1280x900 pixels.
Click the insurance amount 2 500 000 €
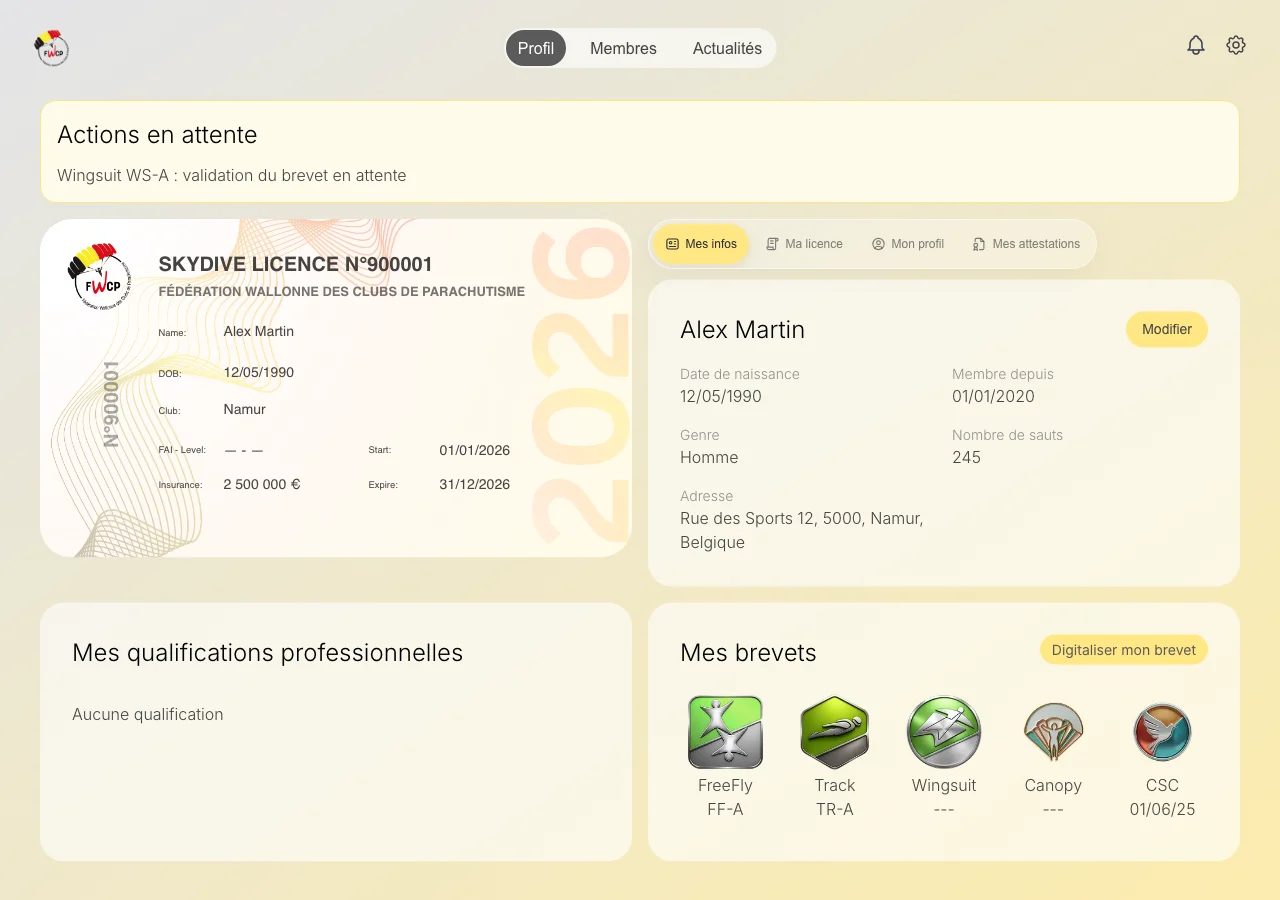tap(262, 484)
